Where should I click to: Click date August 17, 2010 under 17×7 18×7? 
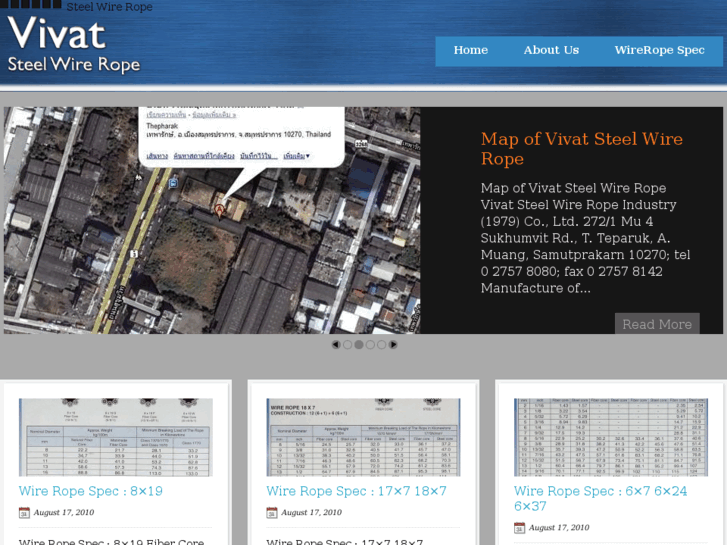click(x=311, y=513)
